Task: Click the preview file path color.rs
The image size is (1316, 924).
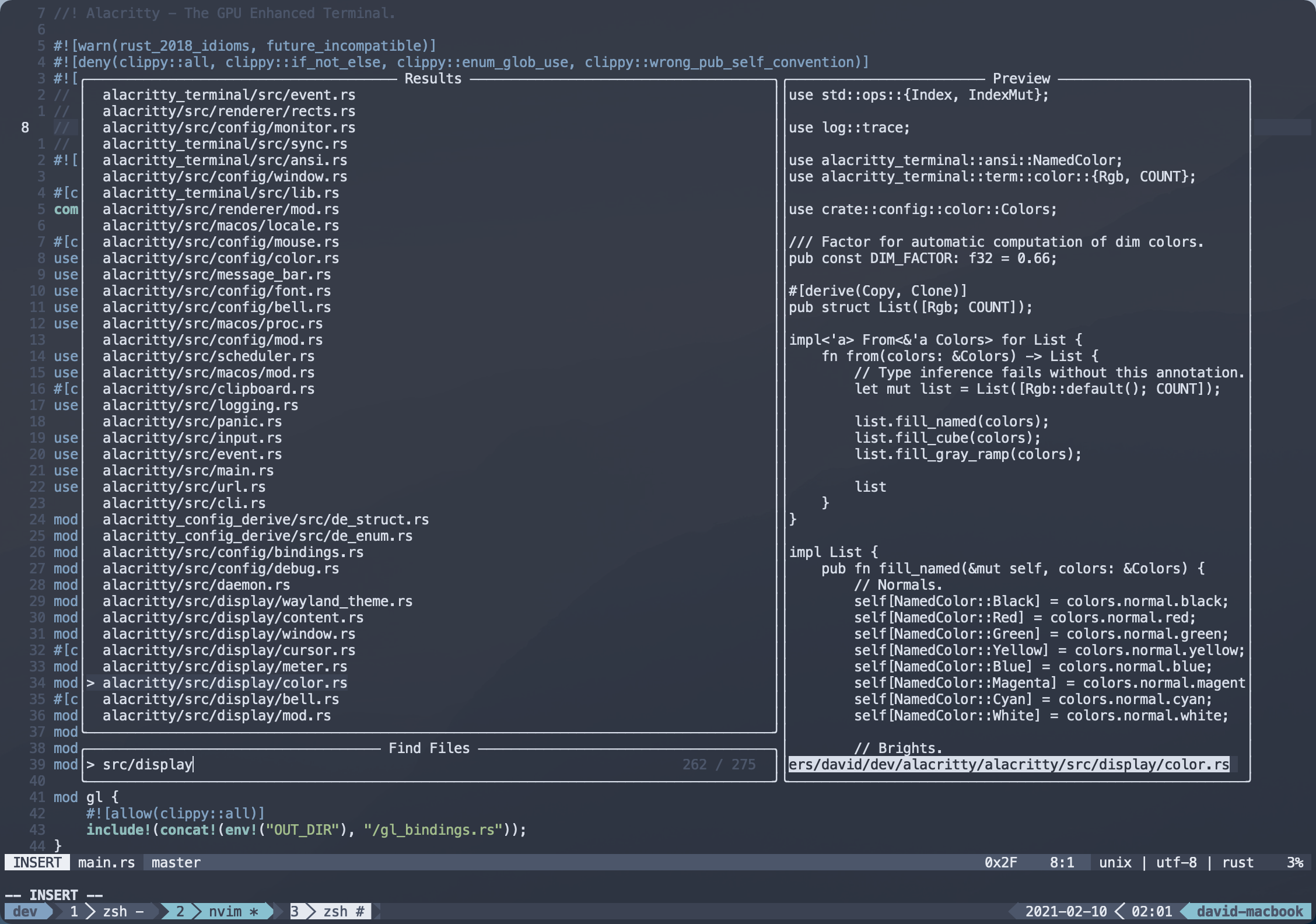Action: (x=1009, y=765)
